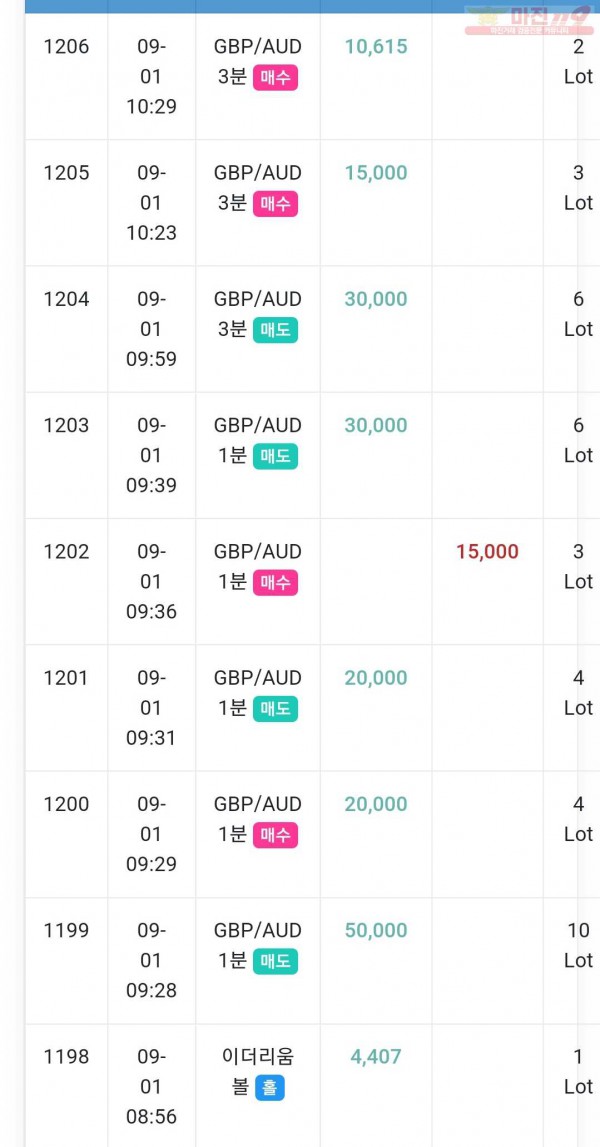Click the 50,000 amount in row 1199
This screenshot has height=1147, width=600.
pyautogui.click(x=376, y=930)
